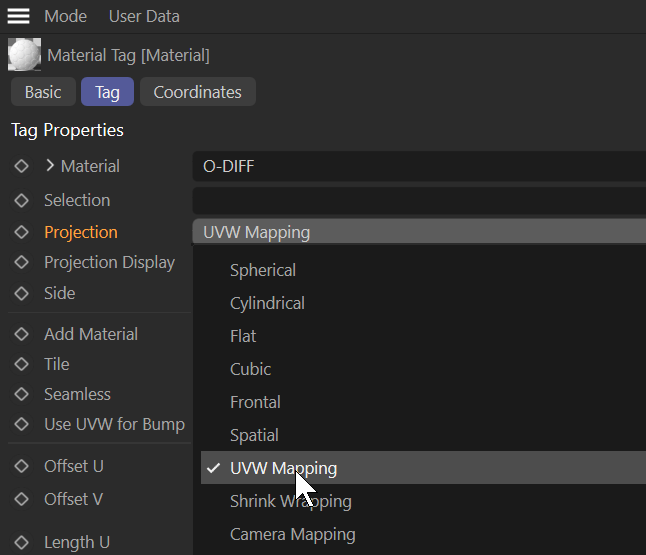The image size is (646, 555).
Task: Click the material preview sphere thumbnail
Action: click(x=24, y=55)
